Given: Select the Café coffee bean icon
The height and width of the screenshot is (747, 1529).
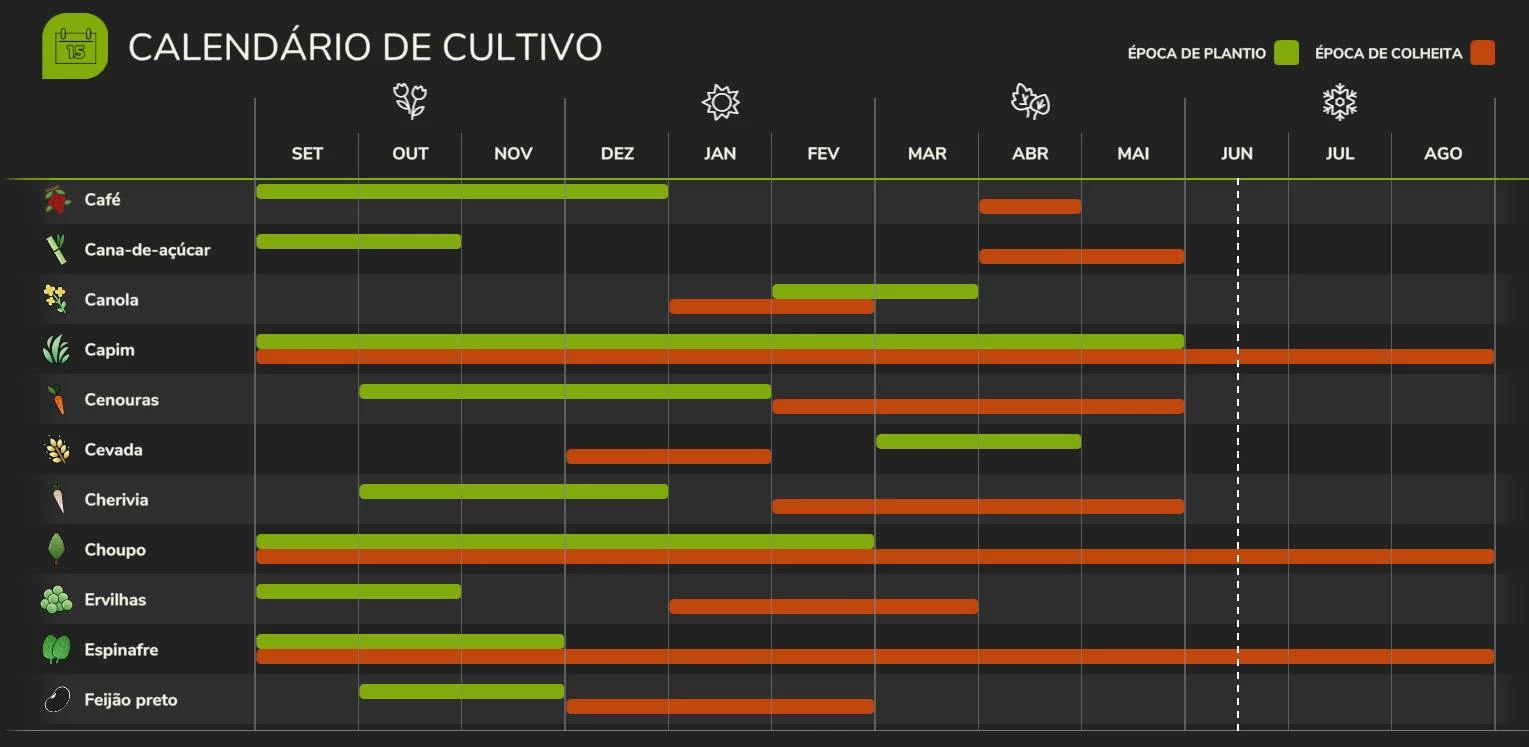Looking at the screenshot, I should pos(57,200).
